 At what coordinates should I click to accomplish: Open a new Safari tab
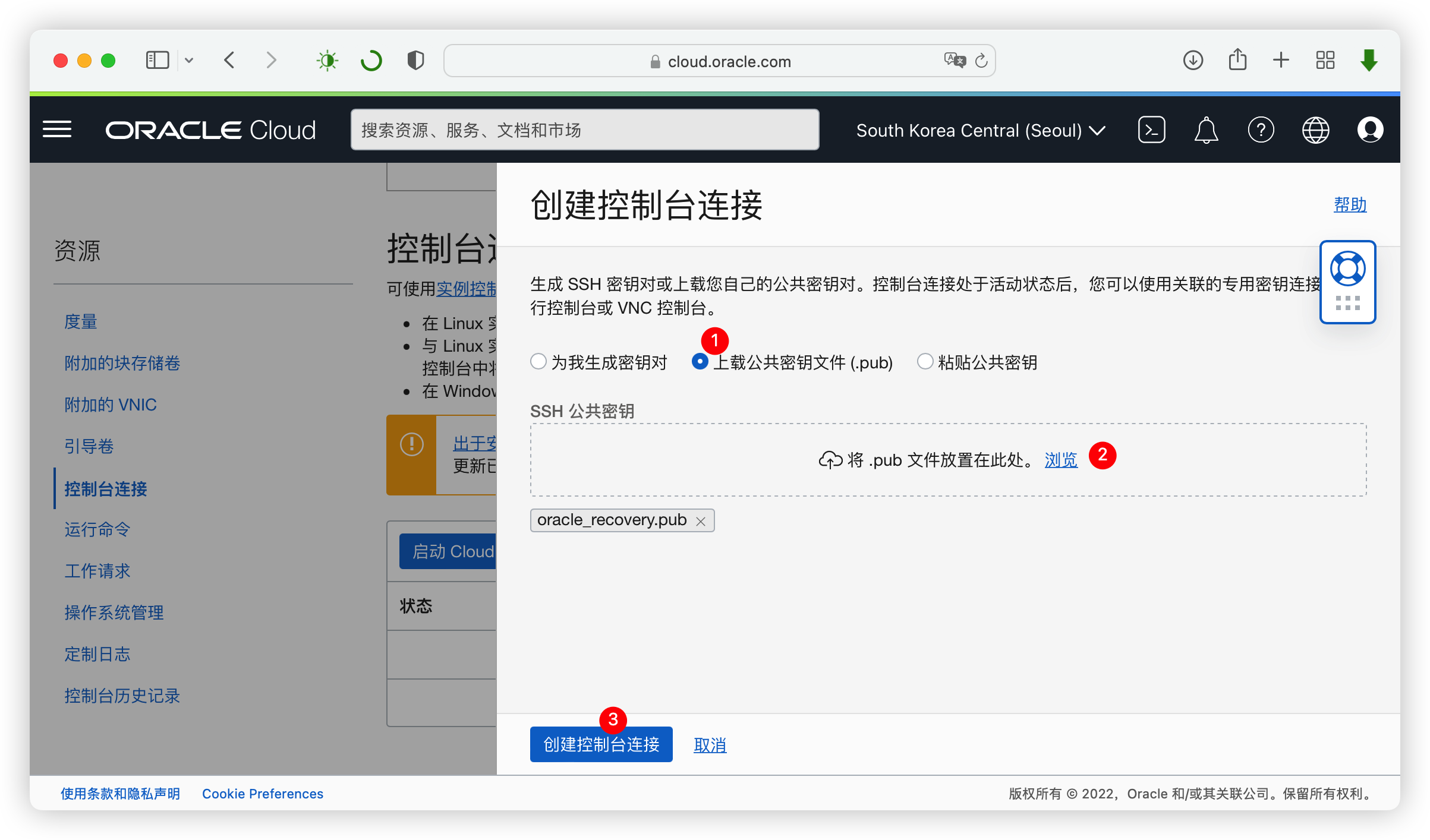point(1281,60)
